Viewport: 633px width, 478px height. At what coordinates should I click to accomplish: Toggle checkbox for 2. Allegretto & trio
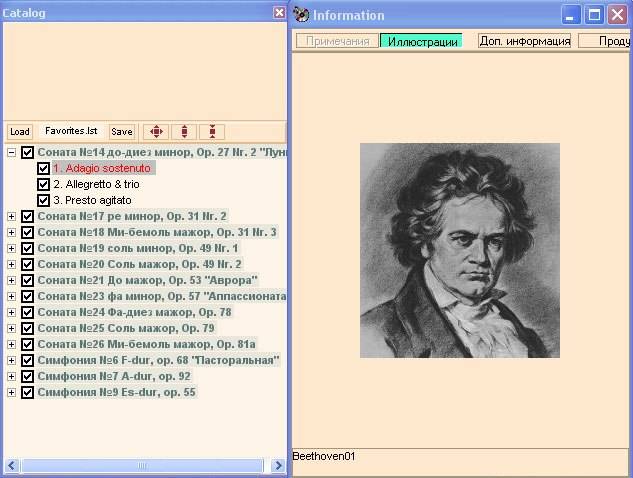43,184
